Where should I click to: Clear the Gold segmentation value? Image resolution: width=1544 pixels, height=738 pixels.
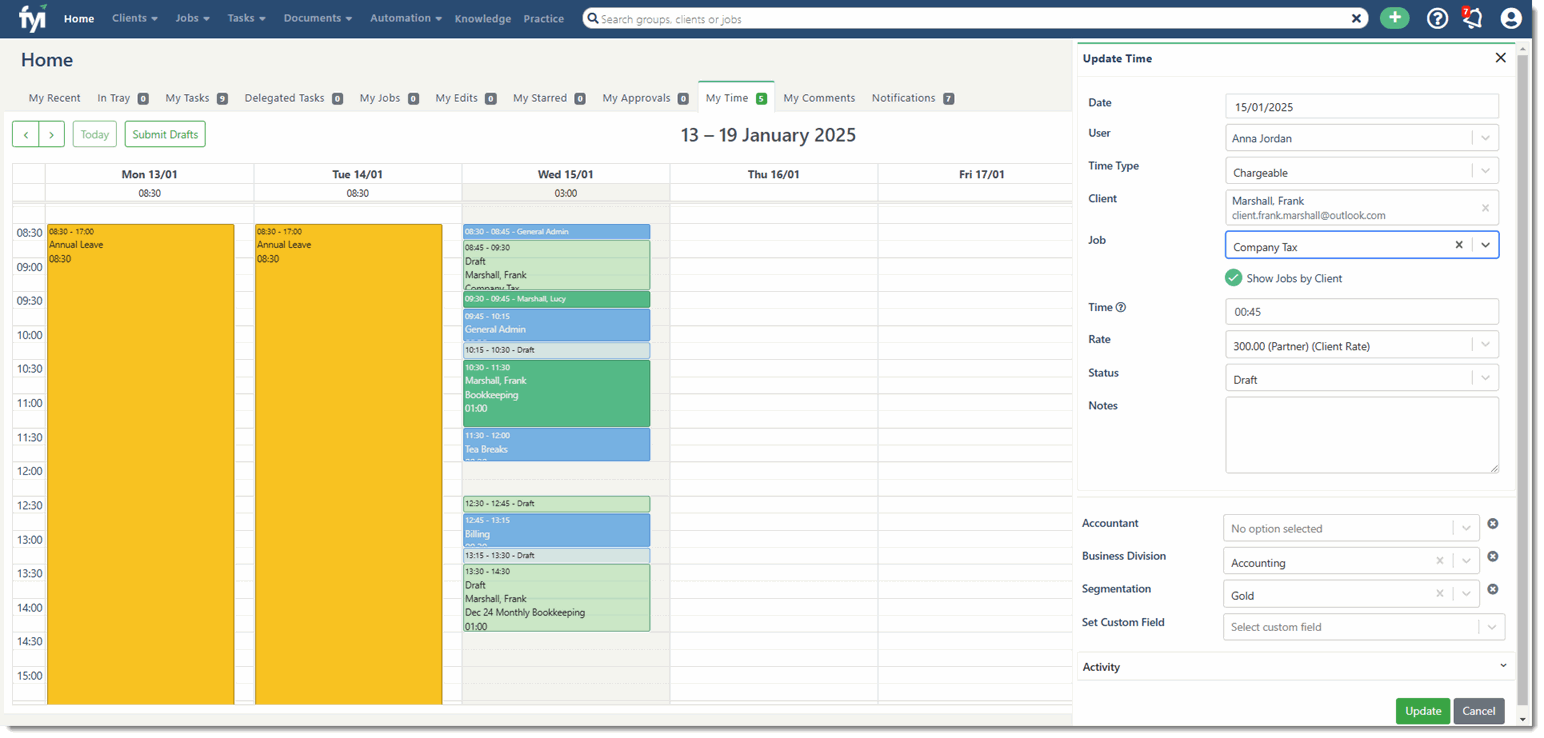[x=1440, y=594]
